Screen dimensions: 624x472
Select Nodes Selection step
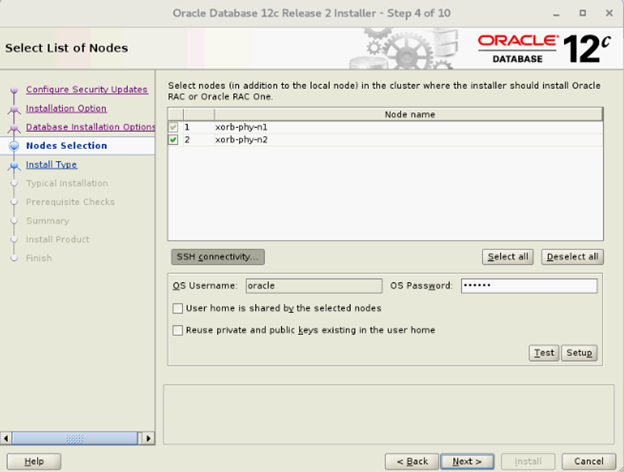66,146
